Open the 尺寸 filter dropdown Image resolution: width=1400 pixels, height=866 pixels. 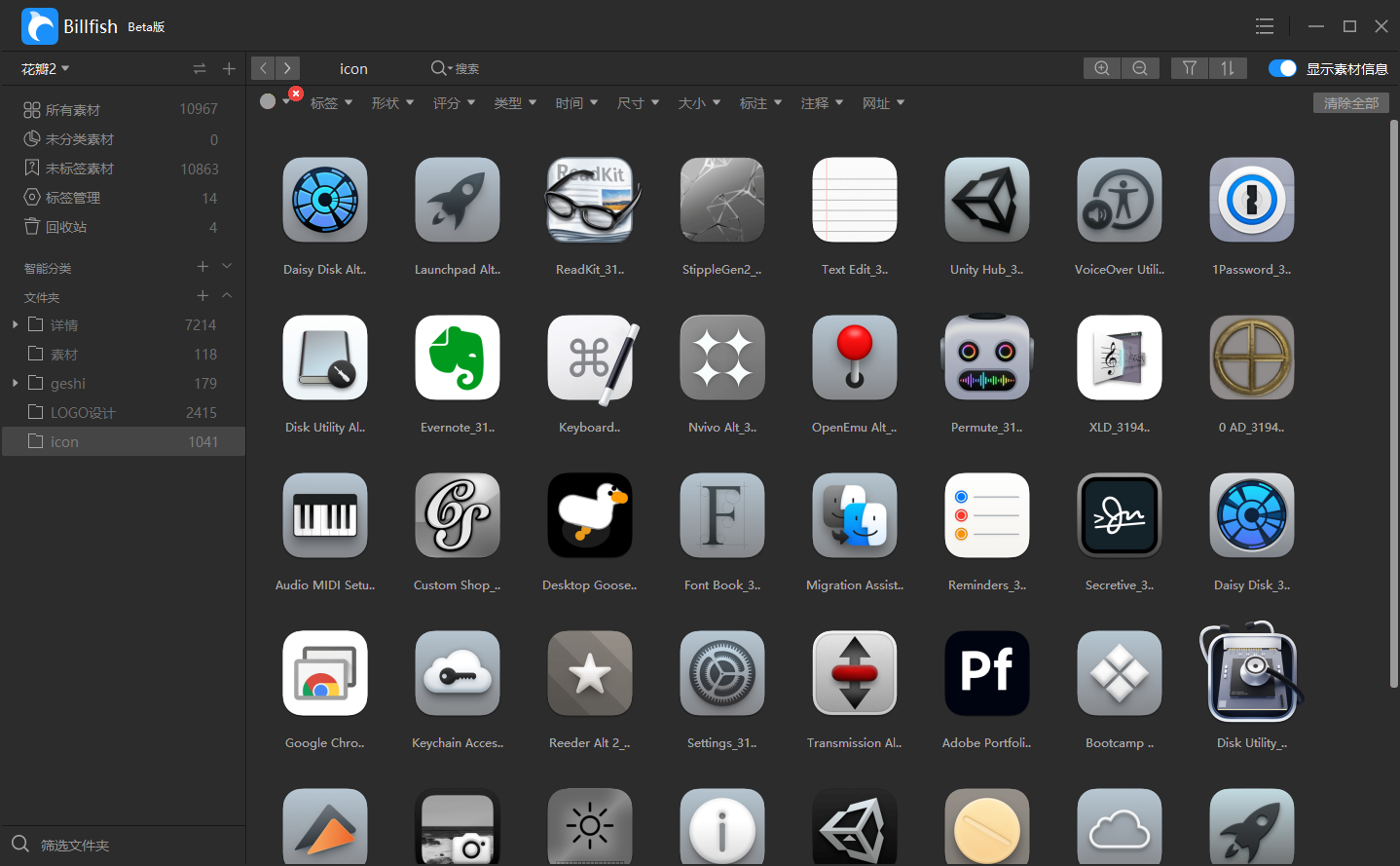click(x=638, y=103)
